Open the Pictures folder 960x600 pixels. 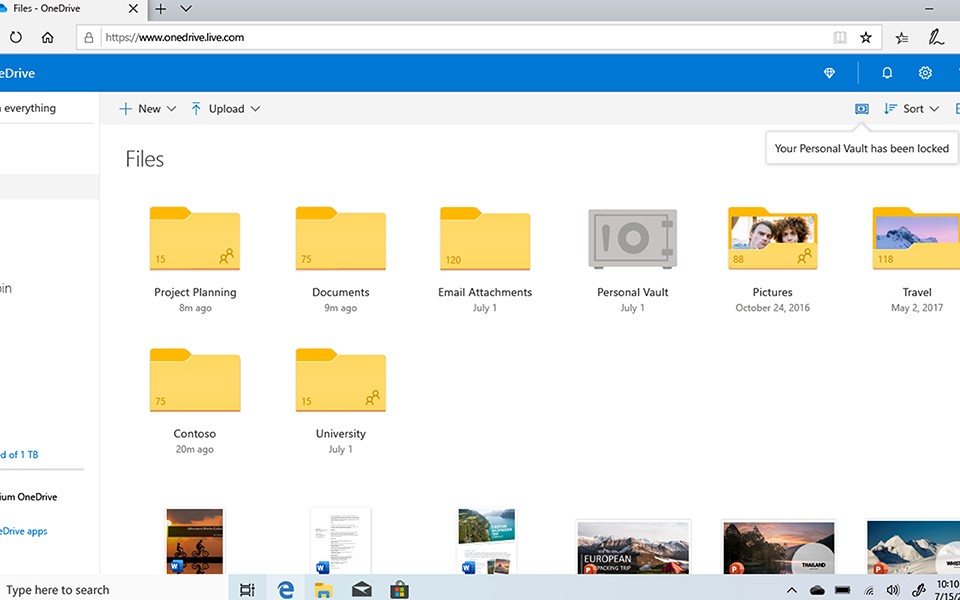coord(773,238)
